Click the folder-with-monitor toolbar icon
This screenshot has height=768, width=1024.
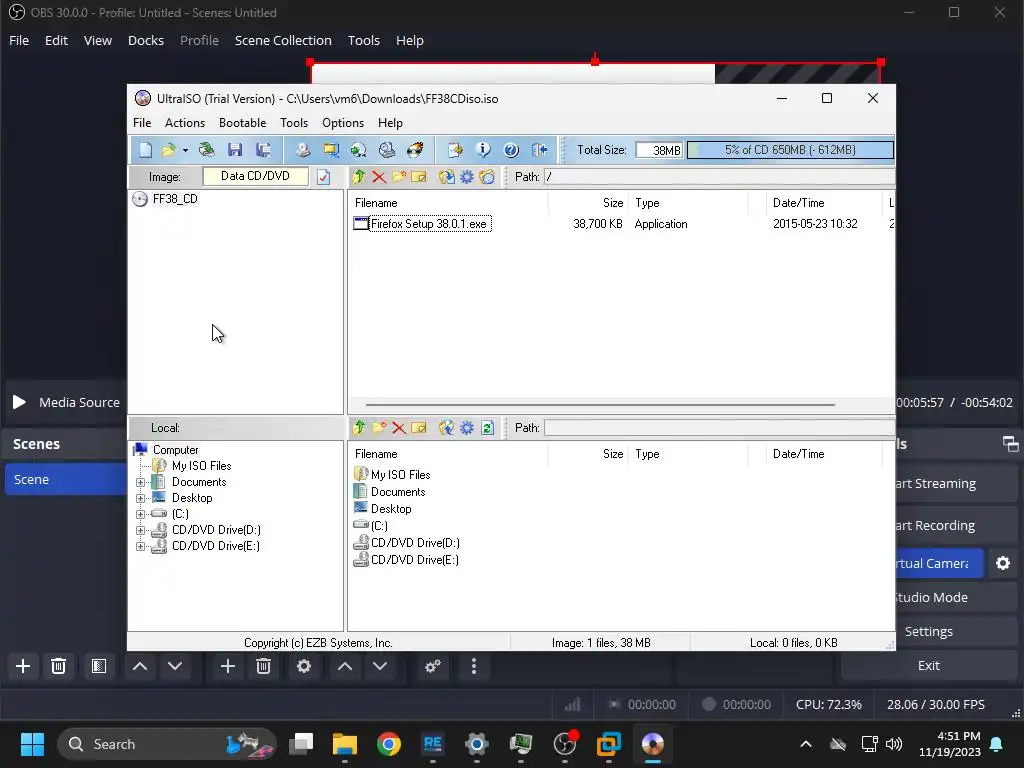[331, 150]
